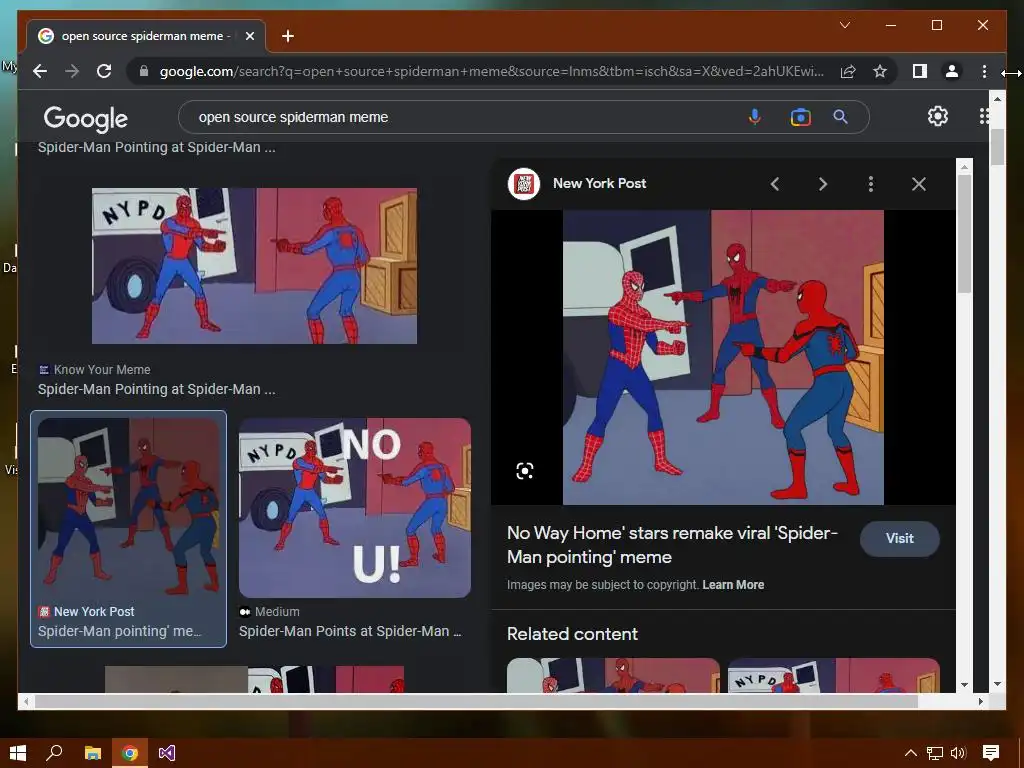1024x768 pixels.
Task: Show next image in preview panel
Action: (823, 184)
